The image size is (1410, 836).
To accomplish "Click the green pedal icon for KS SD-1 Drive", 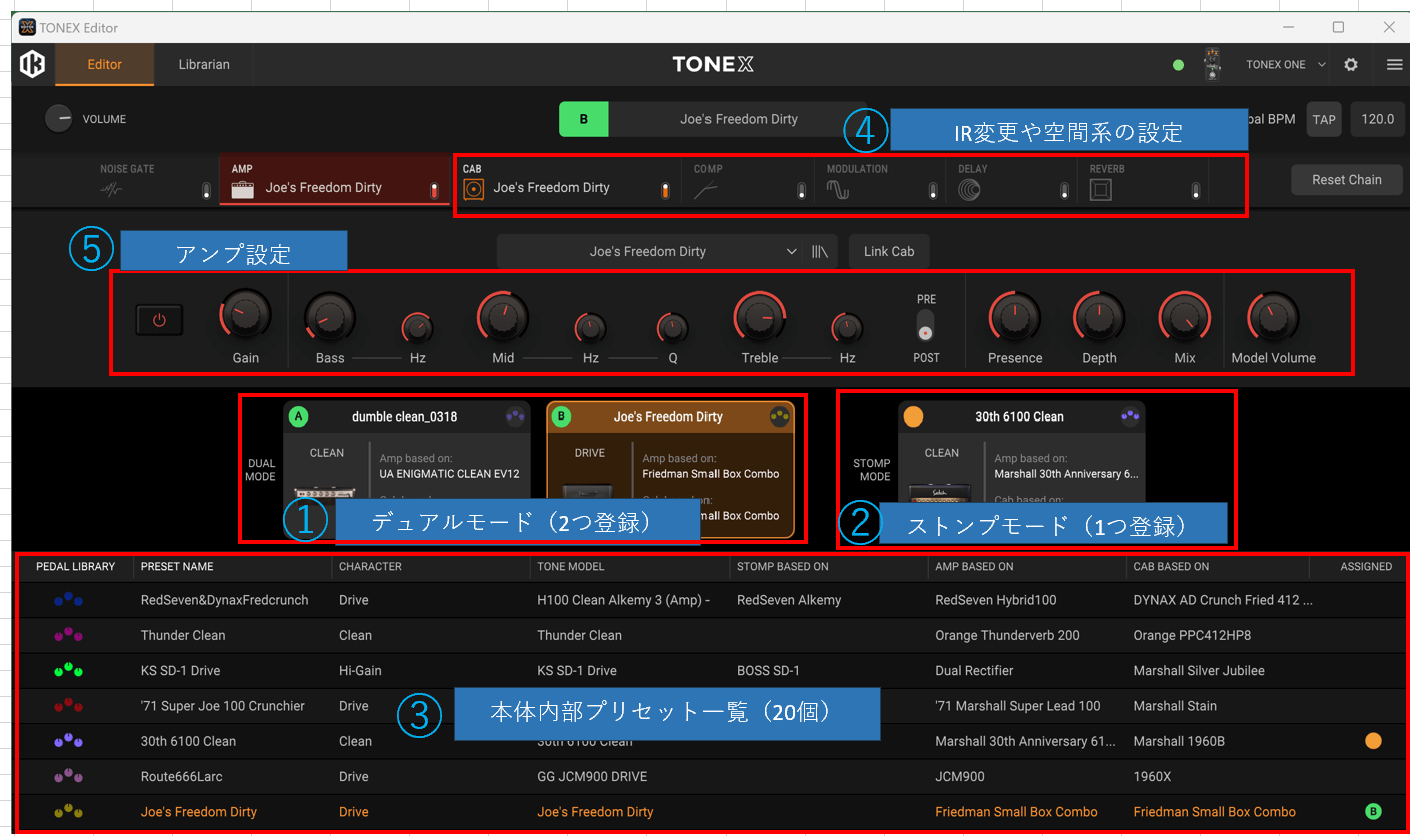I will click(69, 670).
